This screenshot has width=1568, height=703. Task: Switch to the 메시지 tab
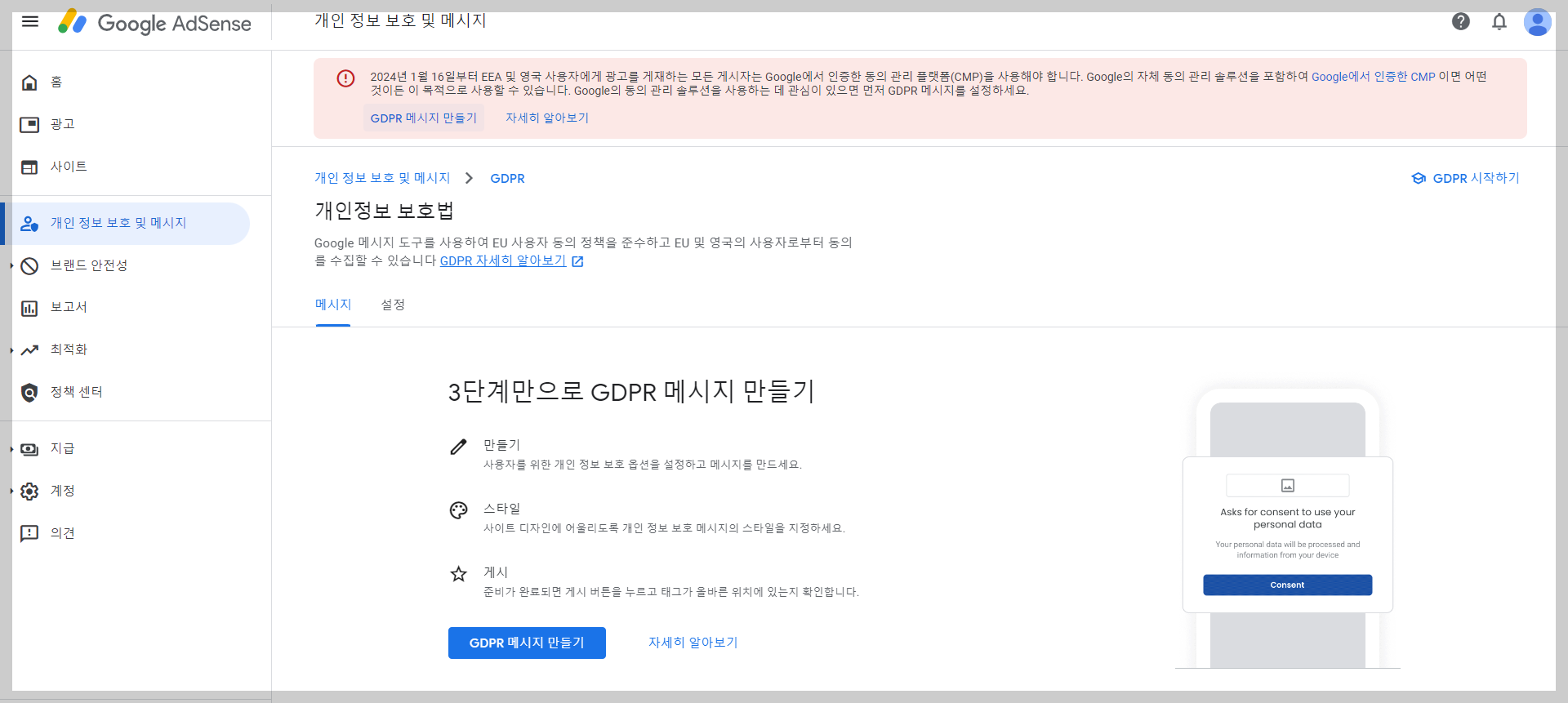tap(333, 305)
